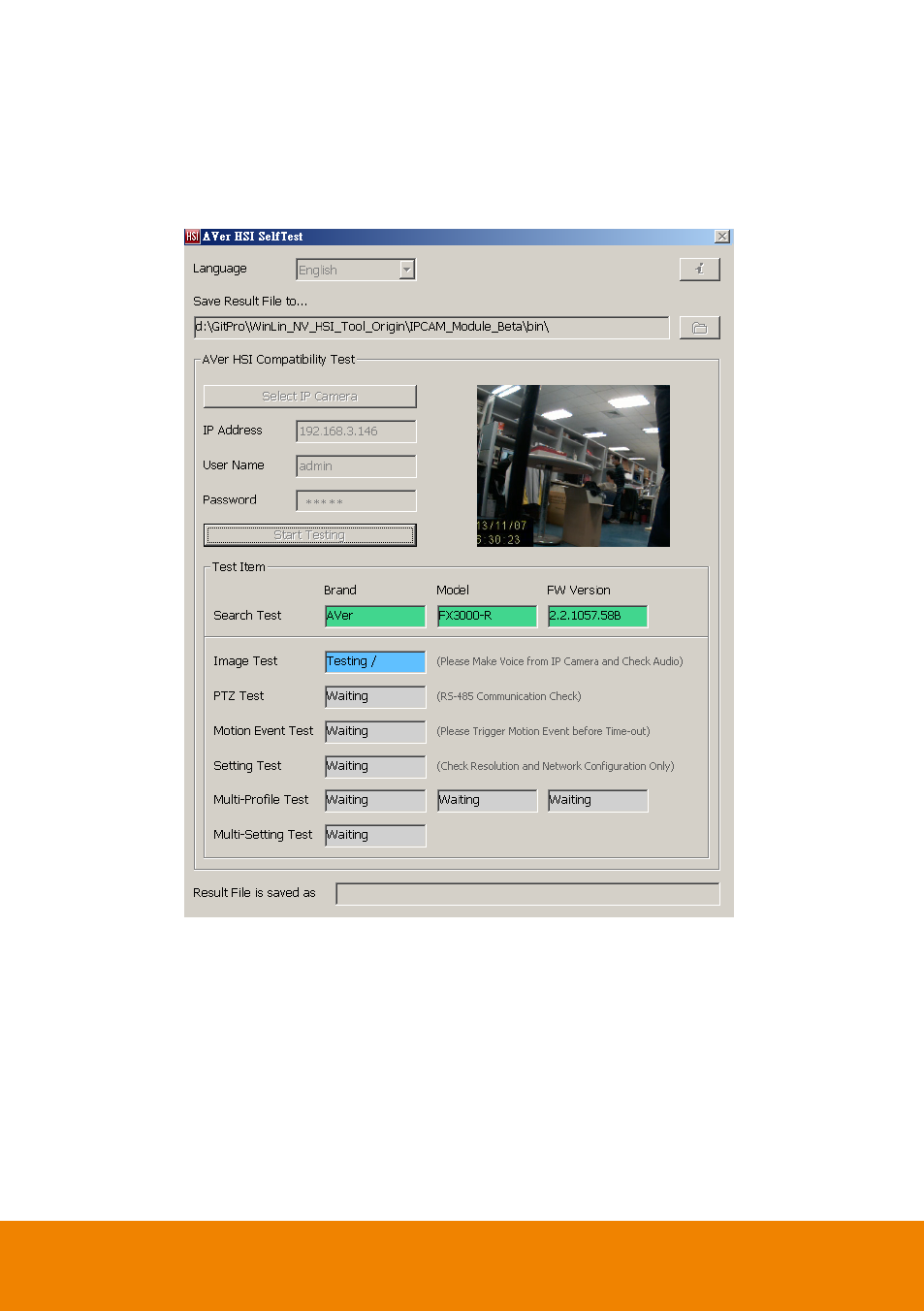Click the Image Test status Testing /
Viewport: 924px width, 1311px height.
click(375, 661)
